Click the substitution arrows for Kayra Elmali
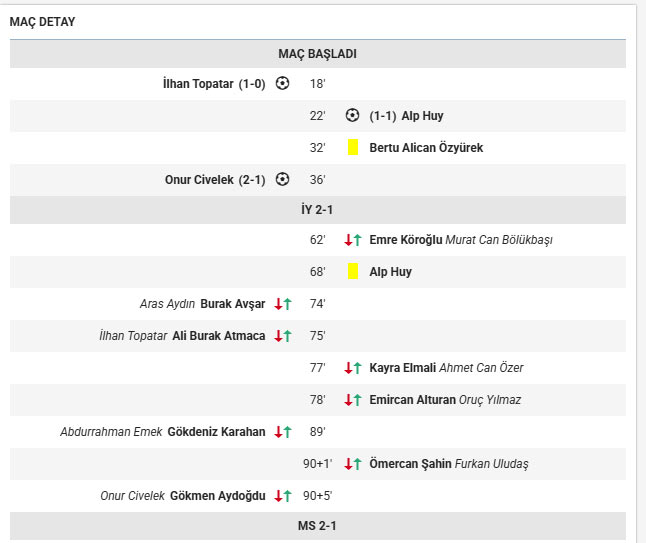The height and width of the screenshot is (543, 646). point(352,368)
